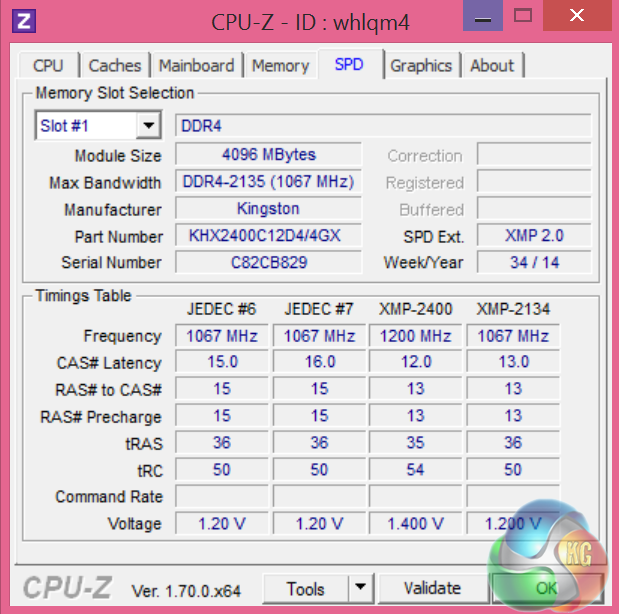Click XMP-2400 tRC value 54
This screenshot has width=619, height=614.
tap(416, 469)
